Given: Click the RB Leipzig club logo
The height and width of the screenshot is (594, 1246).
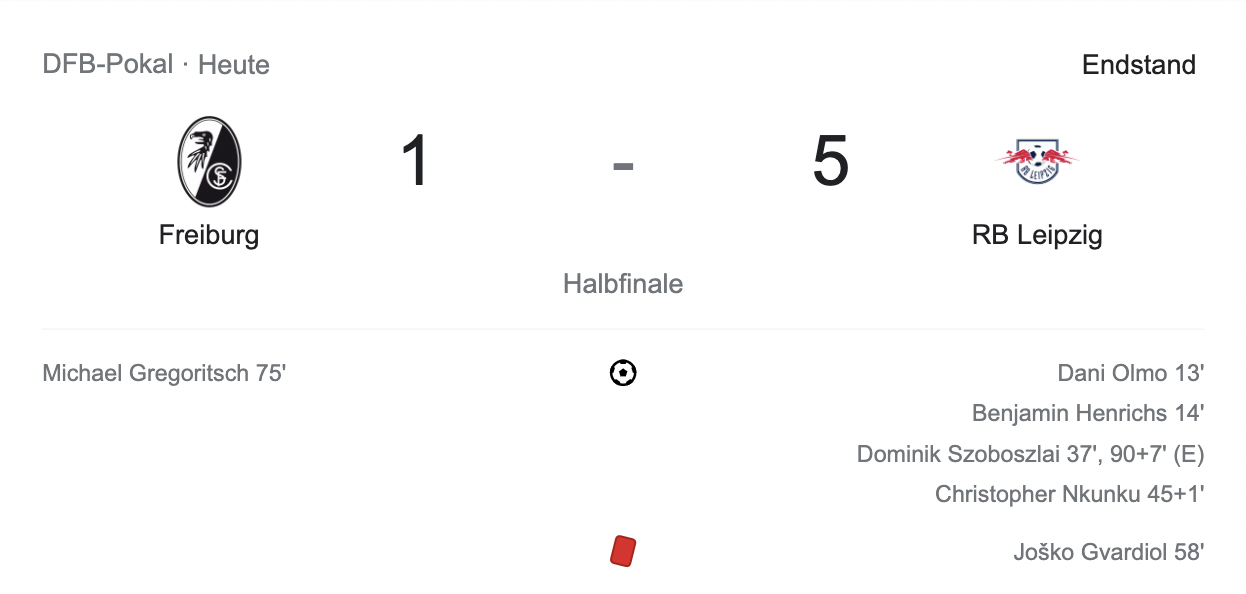Looking at the screenshot, I should [1037, 161].
